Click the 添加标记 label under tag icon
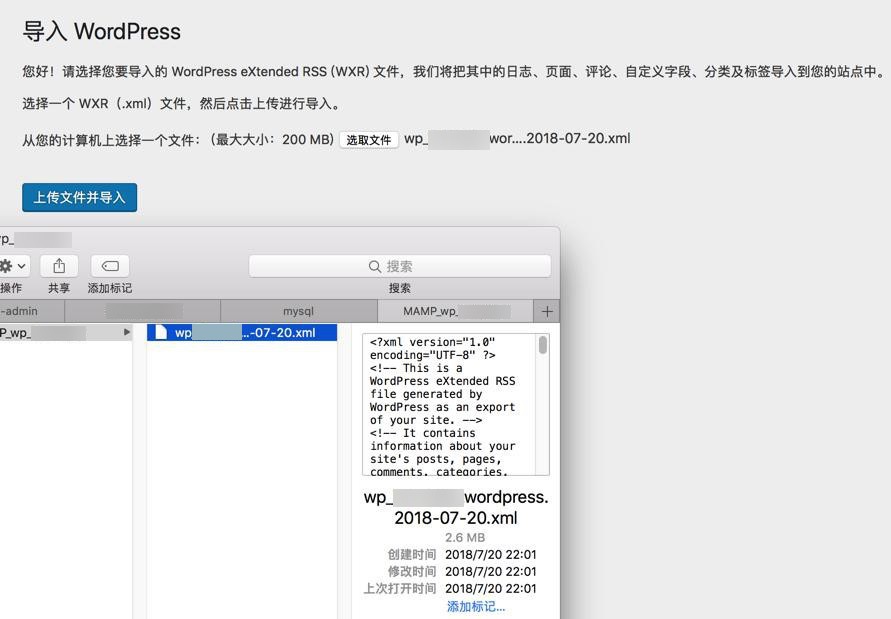 (110, 288)
